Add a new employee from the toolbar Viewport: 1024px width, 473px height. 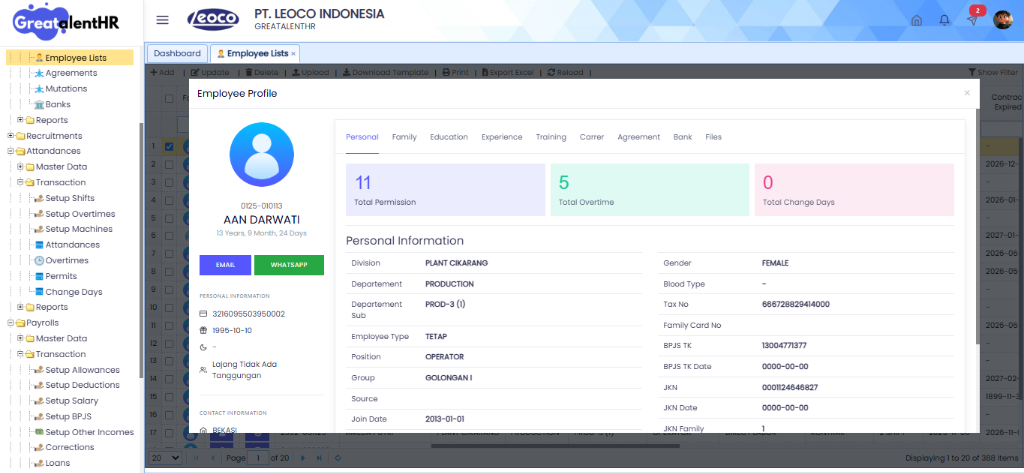(163, 73)
